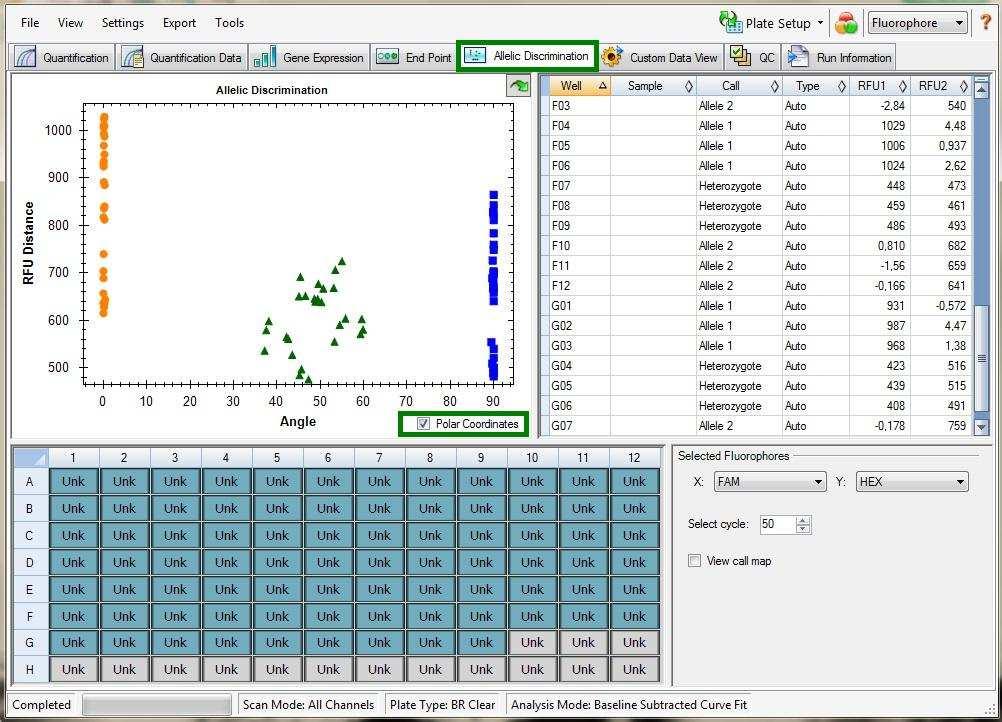Click the QC checkmark icon
The height and width of the screenshot is (722, 1002).
(x=740, y=56)
